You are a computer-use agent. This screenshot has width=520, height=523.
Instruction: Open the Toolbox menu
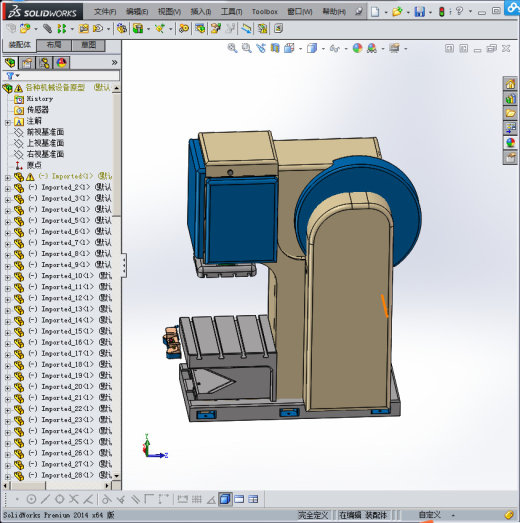pos(265,12)
